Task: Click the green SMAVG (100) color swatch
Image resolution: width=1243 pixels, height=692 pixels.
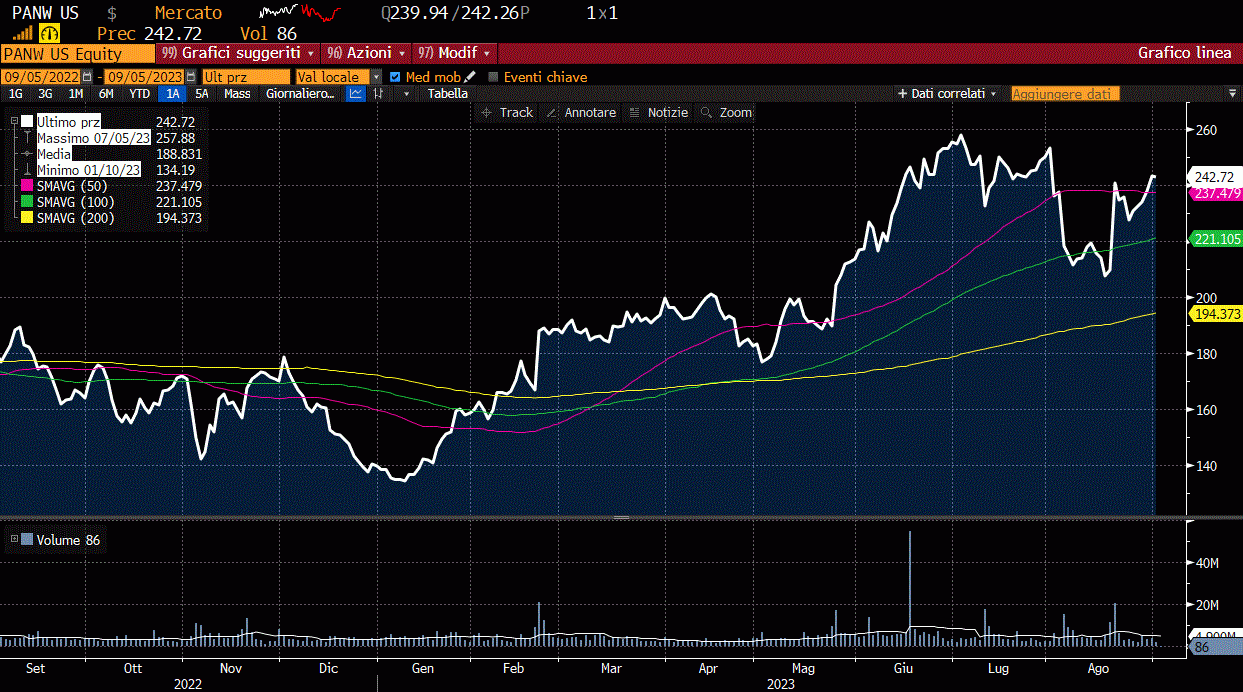Action: [x=27, y=202]
